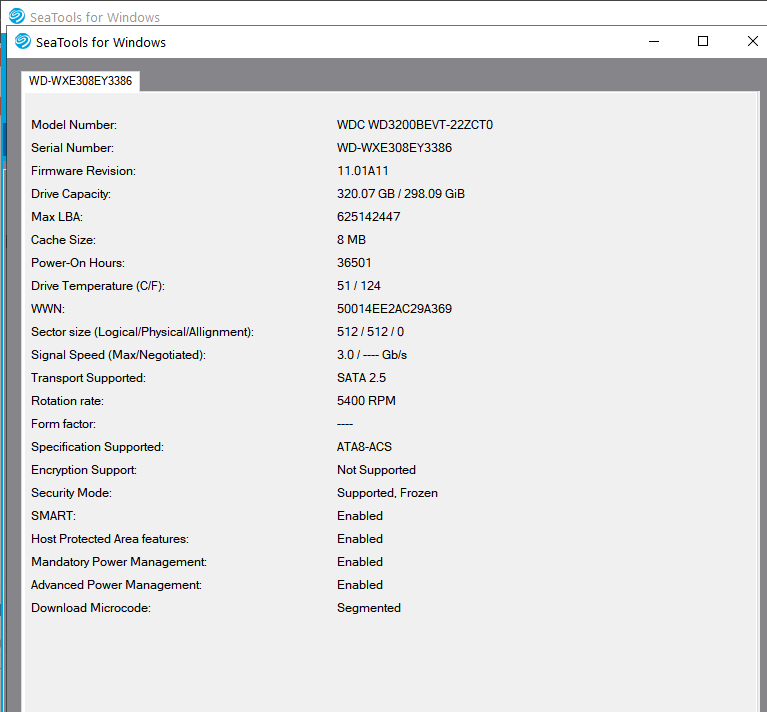
Task: Click the SeaTools logo icon in the front title bar
Action: coord(23,41)
